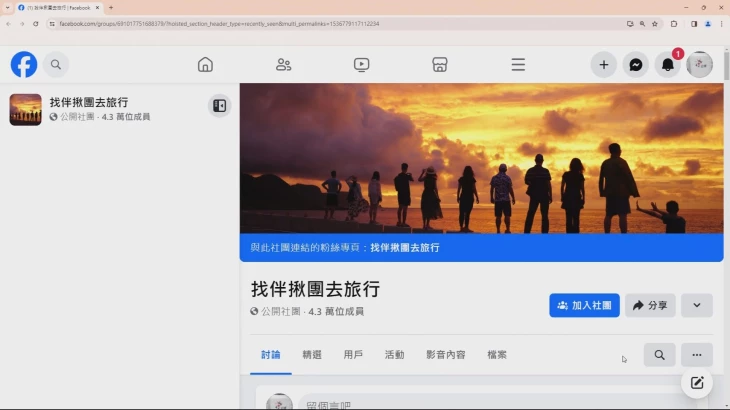Open the Friends icon

point(284,64)
